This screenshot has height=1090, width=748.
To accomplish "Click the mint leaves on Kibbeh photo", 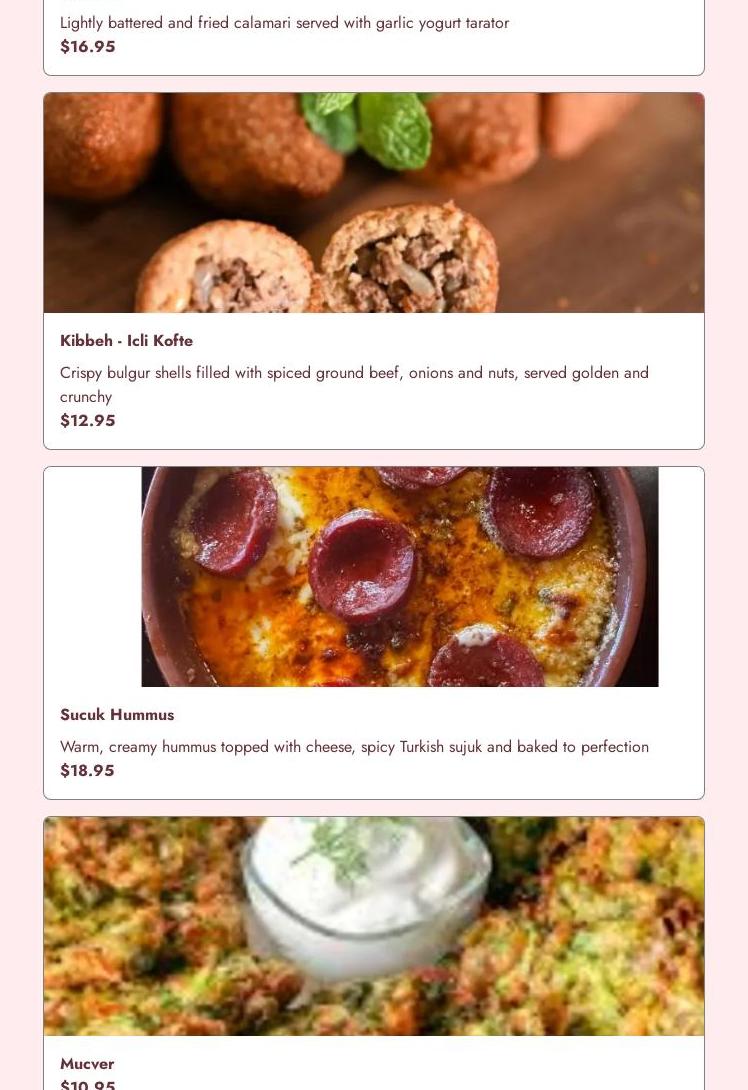I will [x=369, y=127].
